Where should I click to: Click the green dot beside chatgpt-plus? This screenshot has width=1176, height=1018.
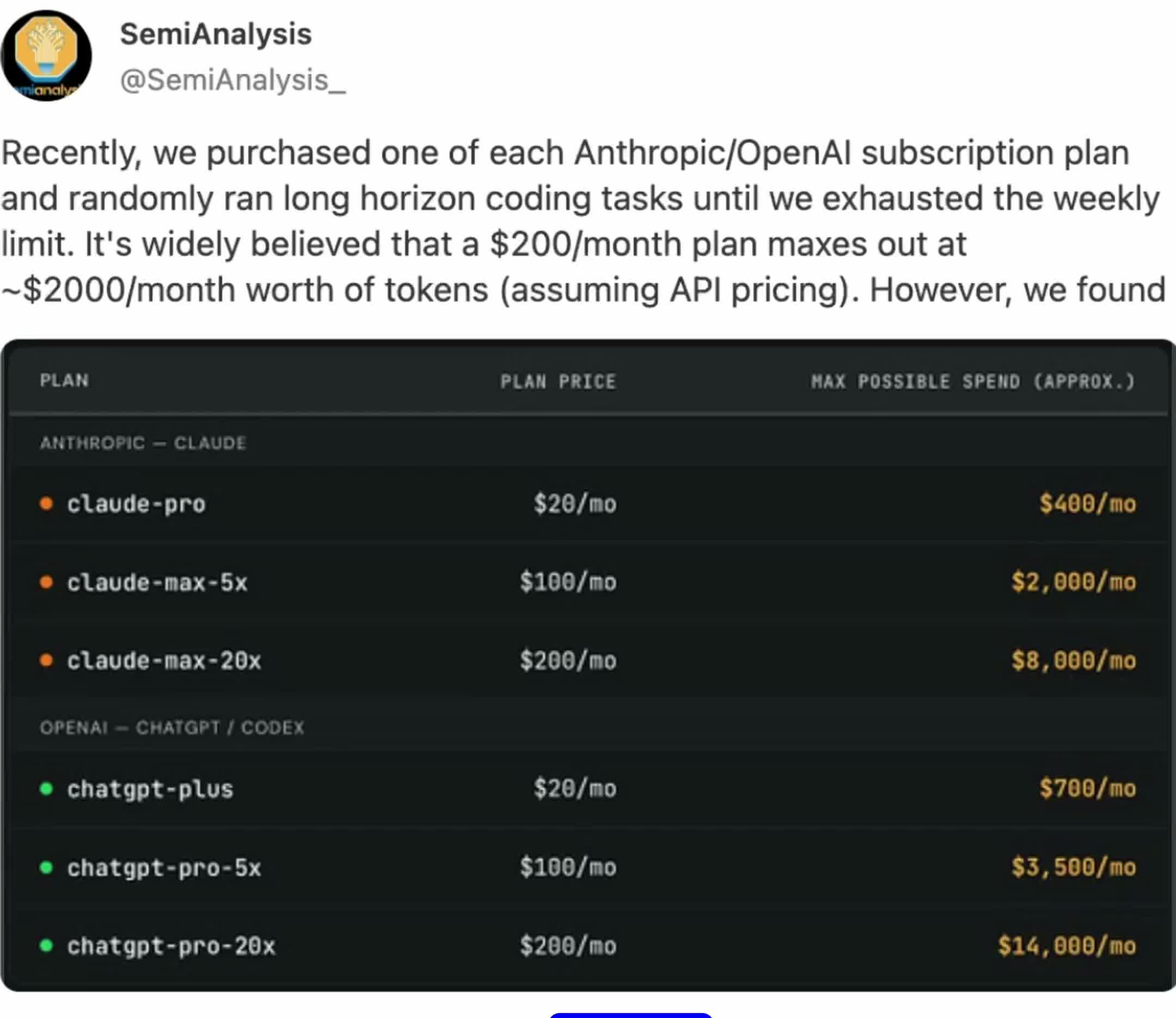tap(47, 788)
